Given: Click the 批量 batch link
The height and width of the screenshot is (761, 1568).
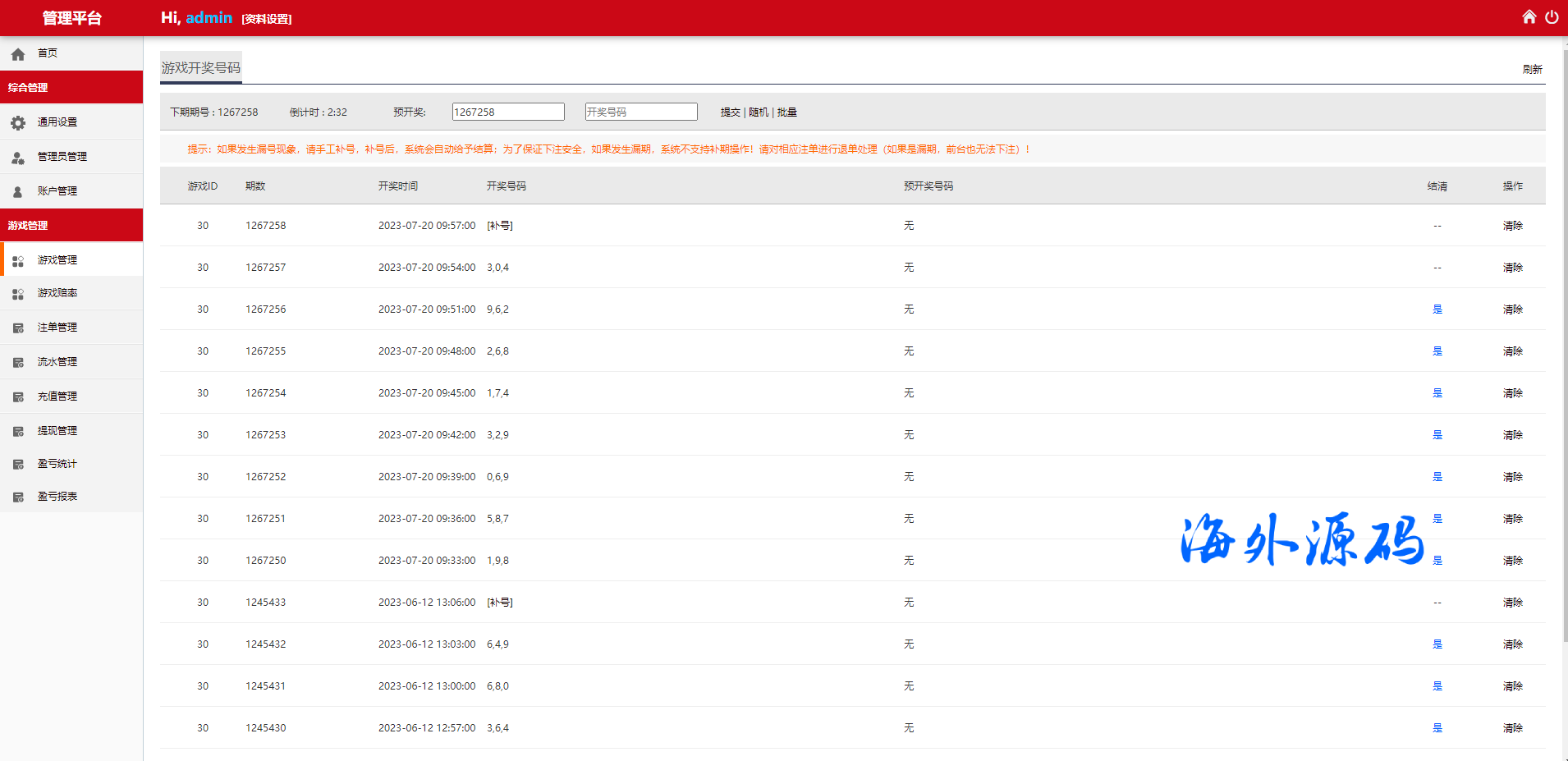Looking at the screenshot, I should pos(787,112).
